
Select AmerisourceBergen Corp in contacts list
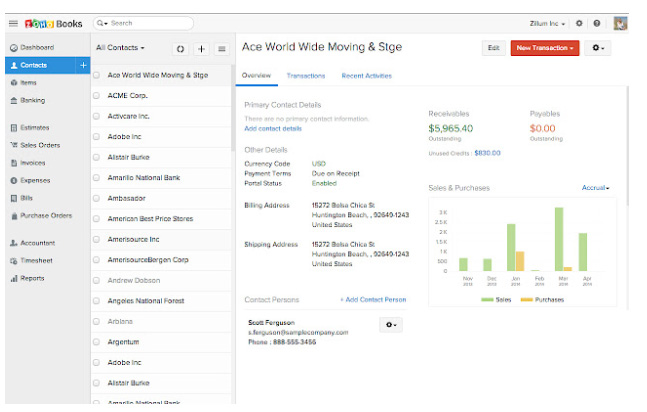(161, 260)
